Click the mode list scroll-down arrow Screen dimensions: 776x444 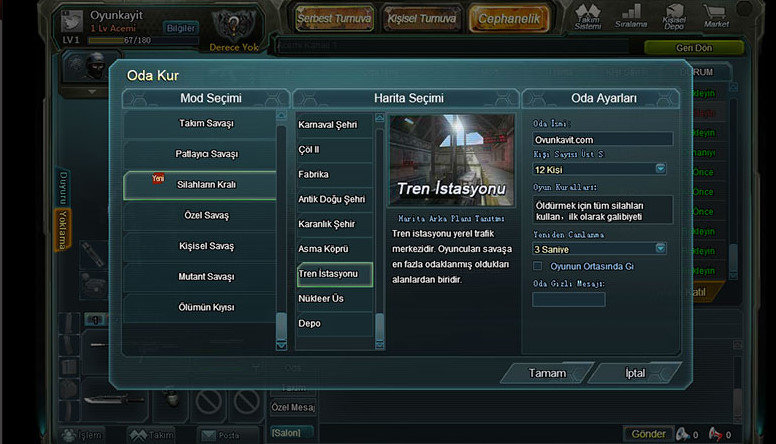[281, 345]
